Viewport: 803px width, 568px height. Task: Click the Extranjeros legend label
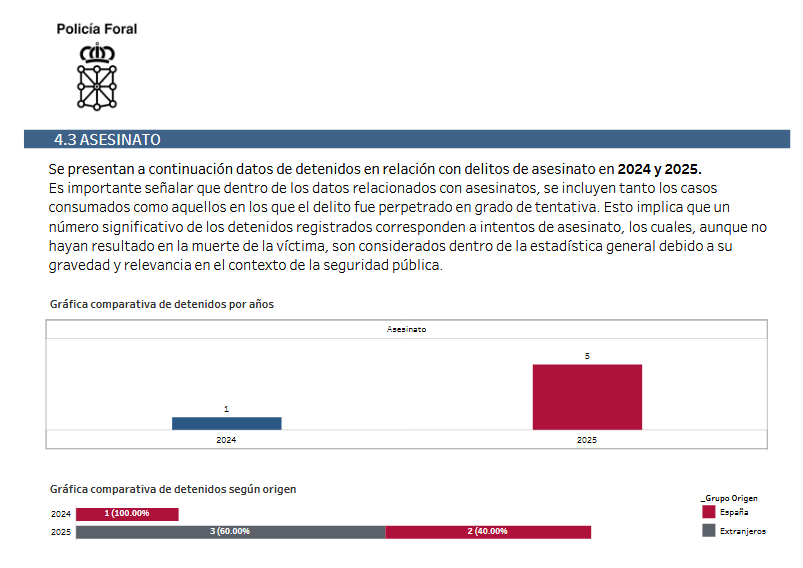(x=743, y=531)
